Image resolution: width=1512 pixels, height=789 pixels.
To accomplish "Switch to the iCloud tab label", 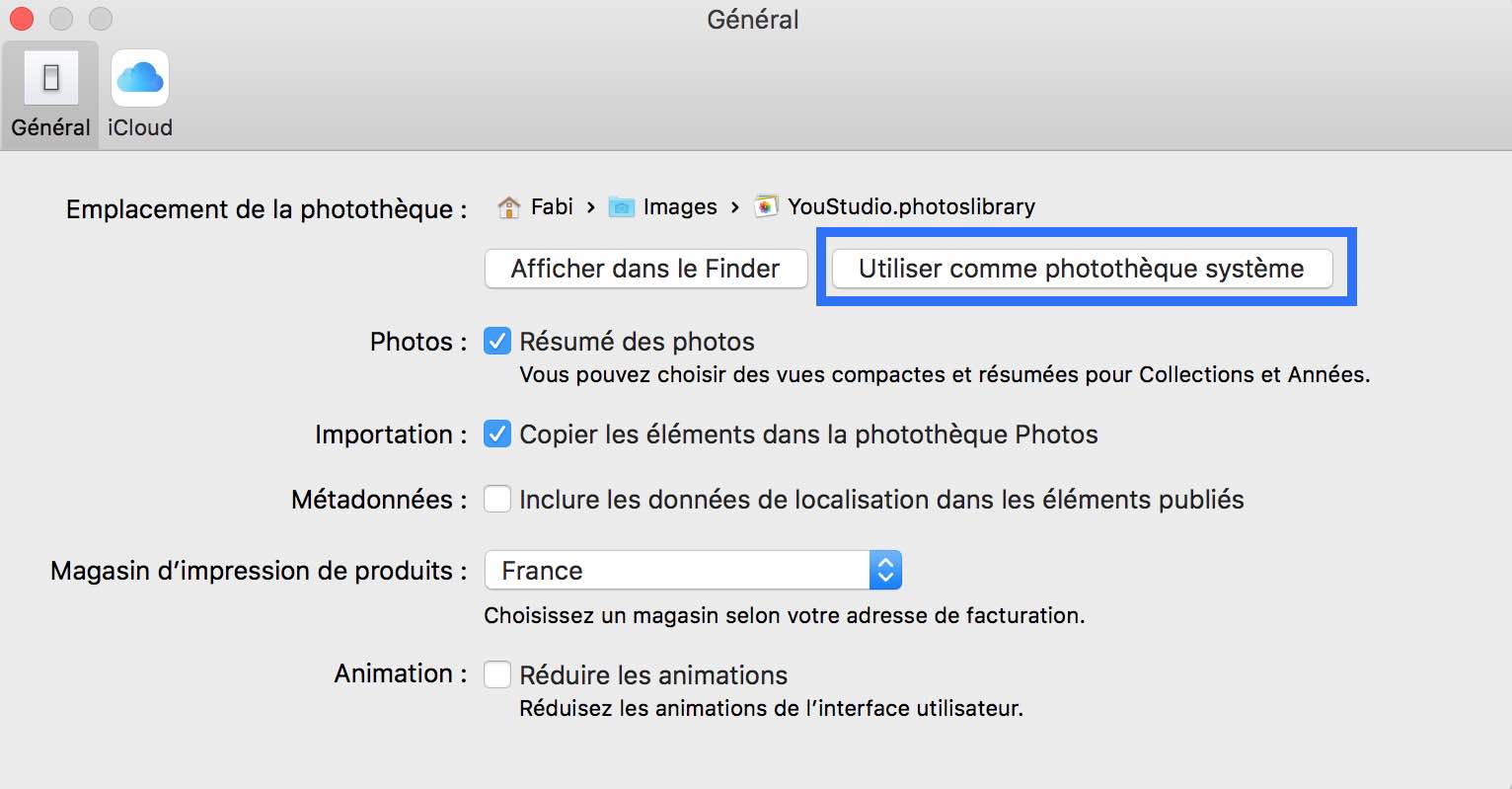I will 140,127.
